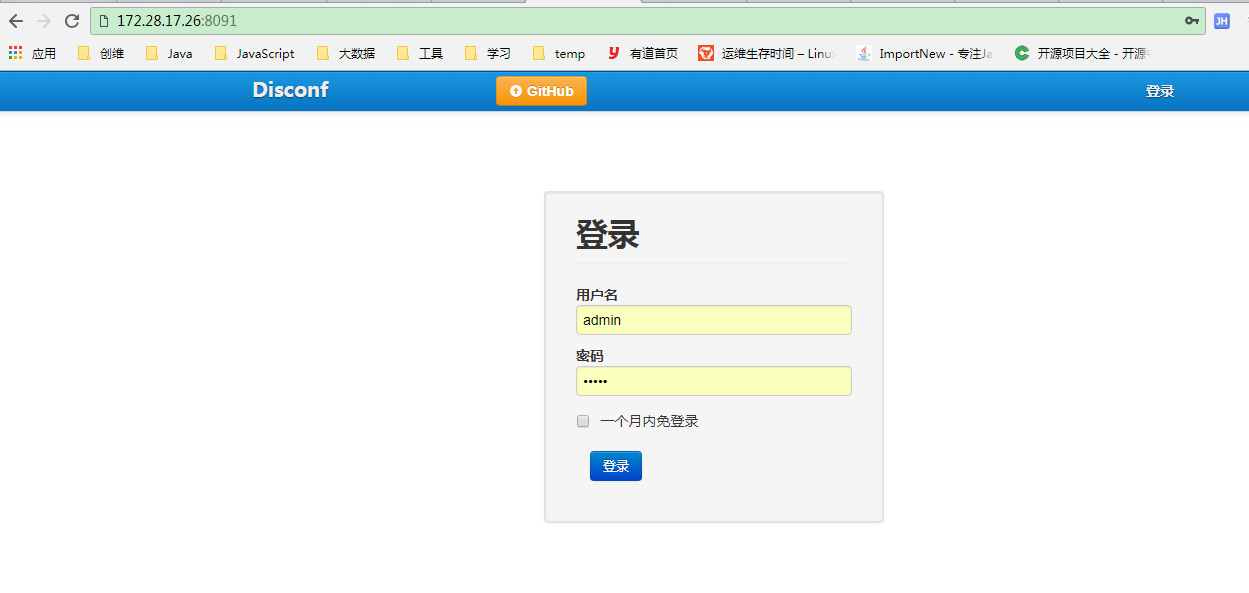Click the orange GitHub button

[541, 91]
